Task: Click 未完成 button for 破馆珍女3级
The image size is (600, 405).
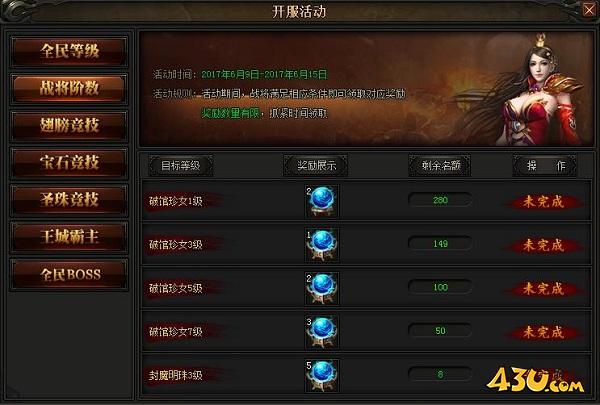Action: [x=544, y=245]
